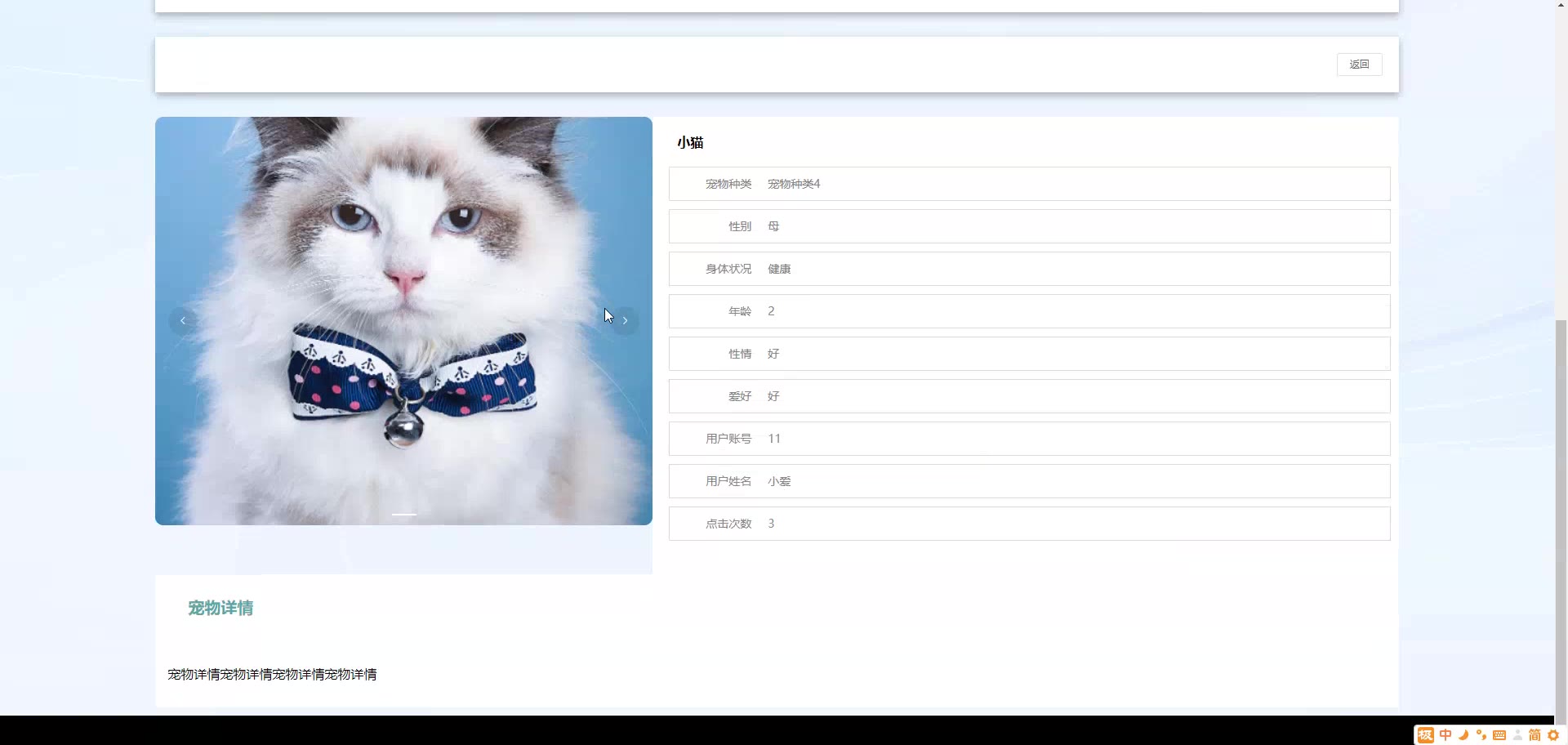Select the 用户账号 value 11
1568x745 pixels.
pos(774,439)
